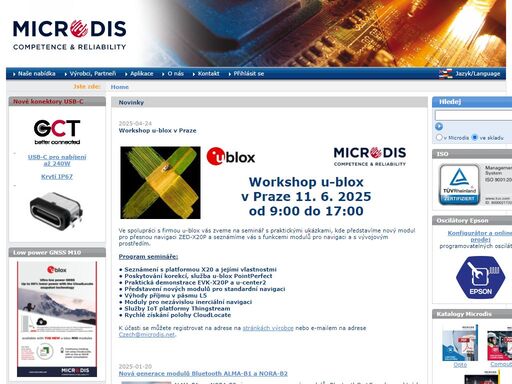512x384 pixels.
Task: Open the Jazyk/Language selector
Action: tap(478, 74)
